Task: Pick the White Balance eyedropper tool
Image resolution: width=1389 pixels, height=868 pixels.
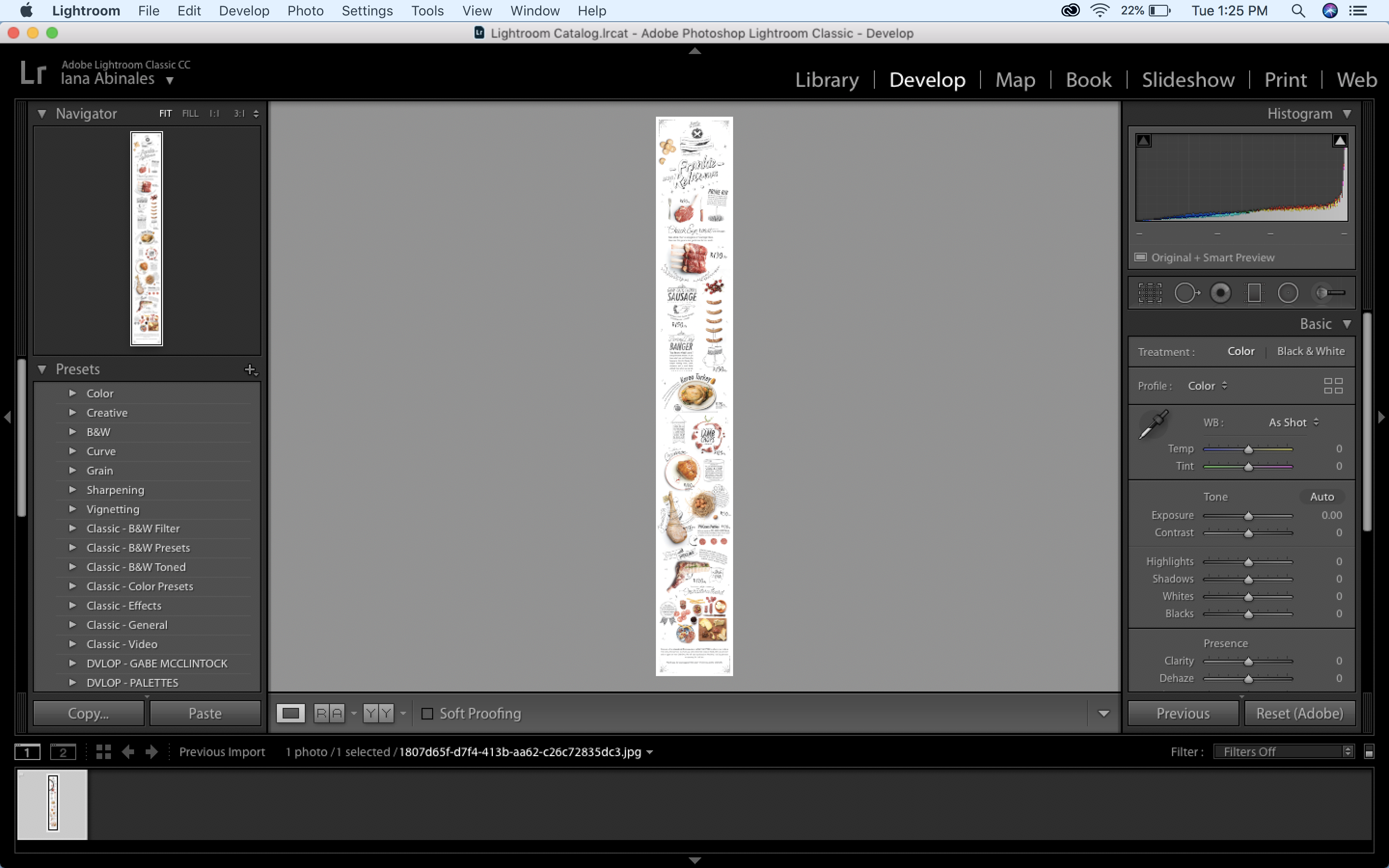Action: [x=1153, y=424]
